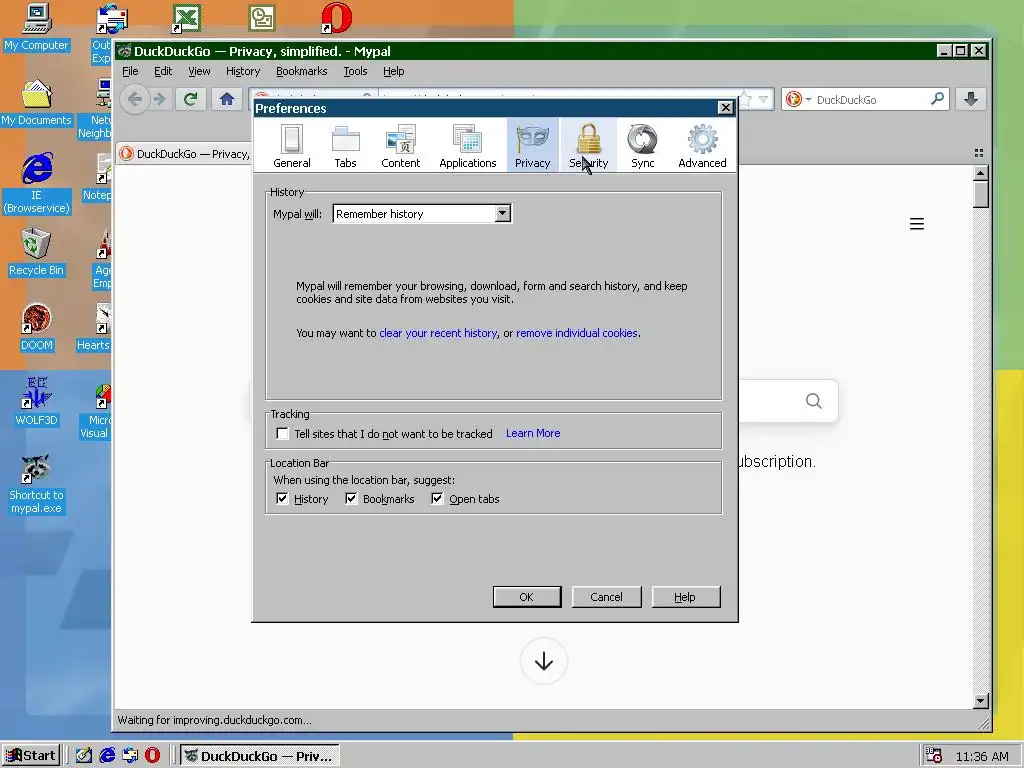Click the browser Forward arrow button

(x=159, y=99)
